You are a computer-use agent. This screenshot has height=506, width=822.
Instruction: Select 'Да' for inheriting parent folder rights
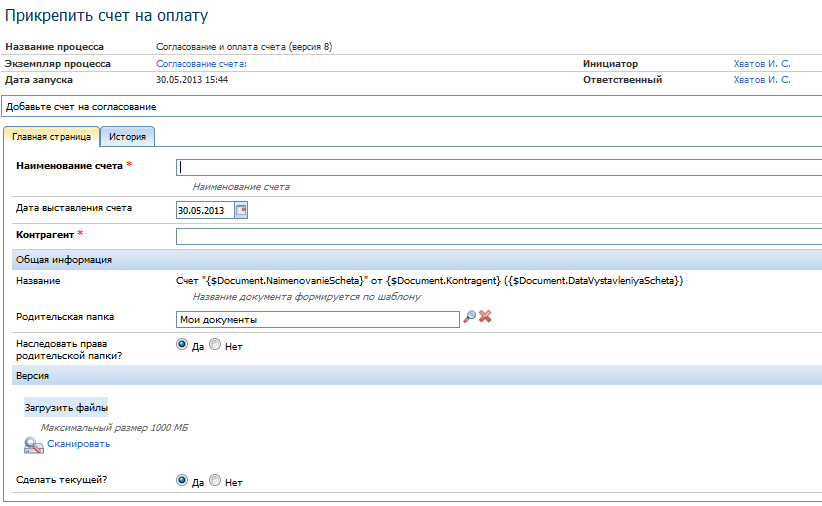[x=182, y=344]
